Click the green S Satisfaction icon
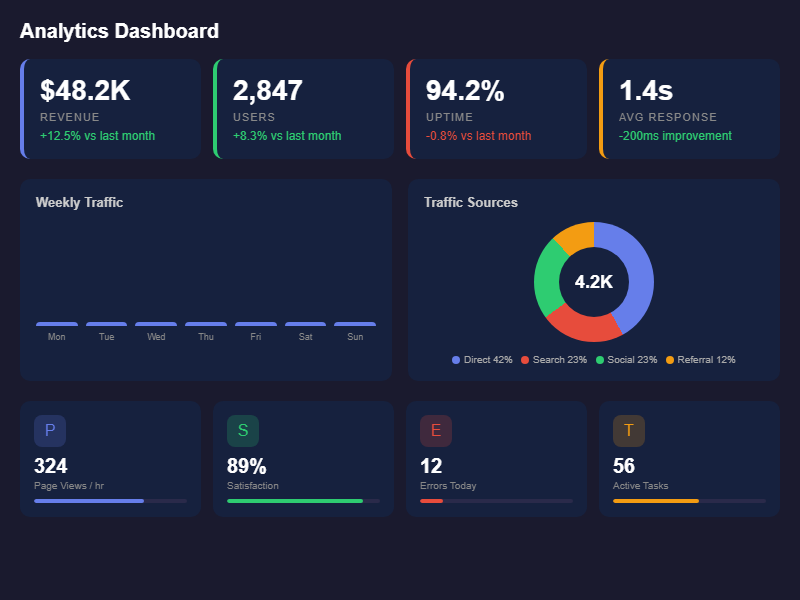 (243, 431)
